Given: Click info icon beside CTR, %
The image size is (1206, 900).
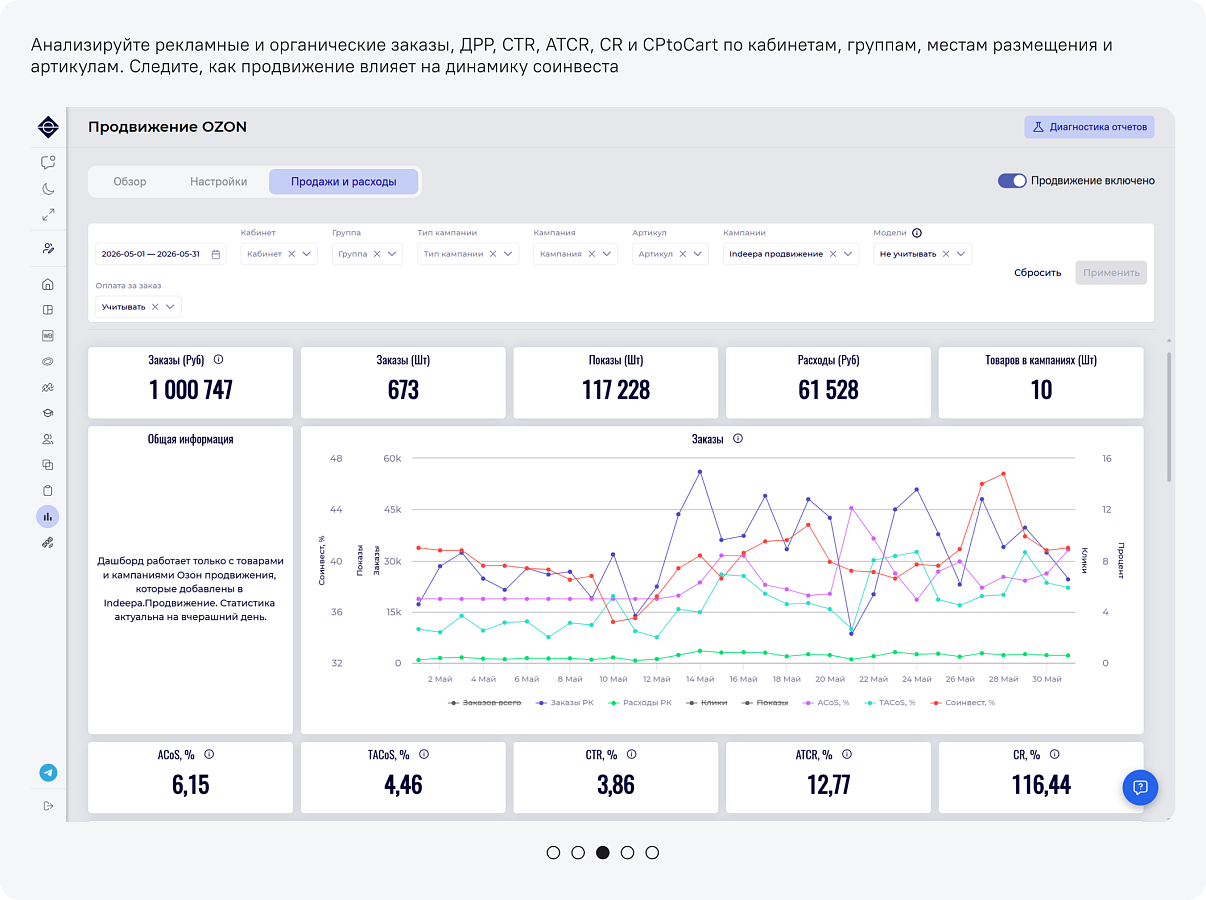Looking at the screenshot, I should coord(631,755).
